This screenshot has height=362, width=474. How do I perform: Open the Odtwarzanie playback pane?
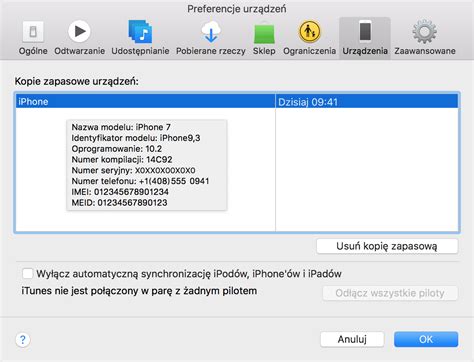79,38
